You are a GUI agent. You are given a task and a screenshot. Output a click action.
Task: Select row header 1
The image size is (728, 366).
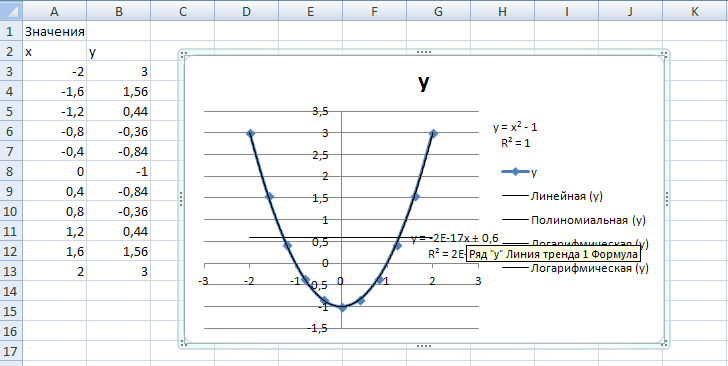[x=11, y=32]
